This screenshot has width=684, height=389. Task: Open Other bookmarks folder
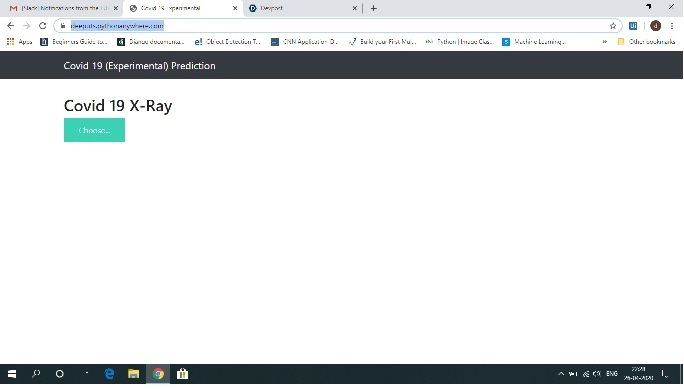tap(646, 42)
